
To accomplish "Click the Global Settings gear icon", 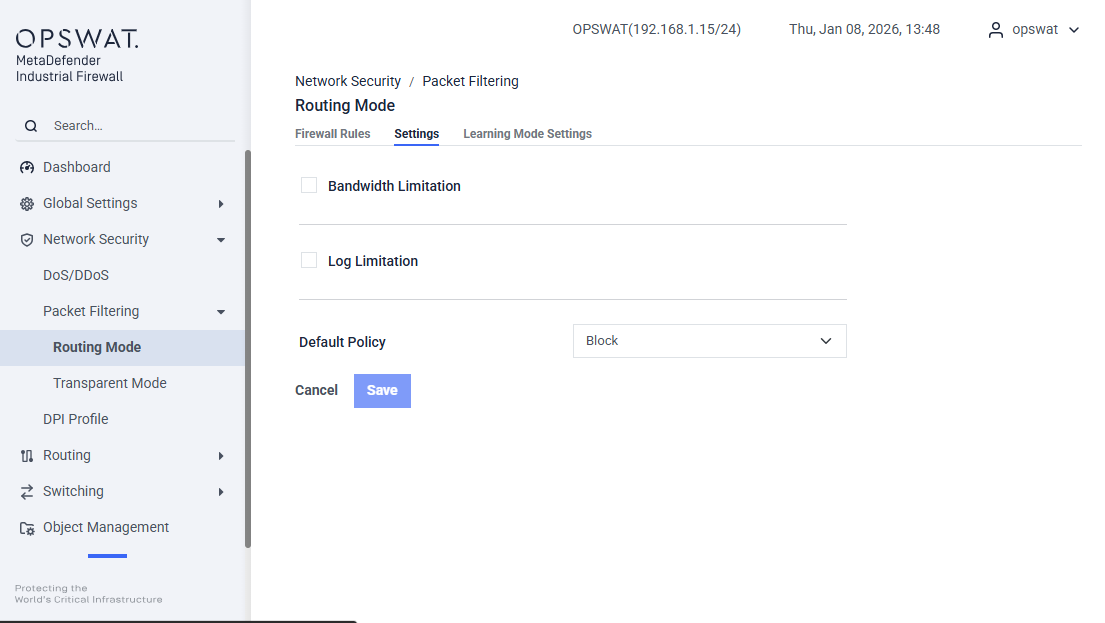I will tap(27, 204).
